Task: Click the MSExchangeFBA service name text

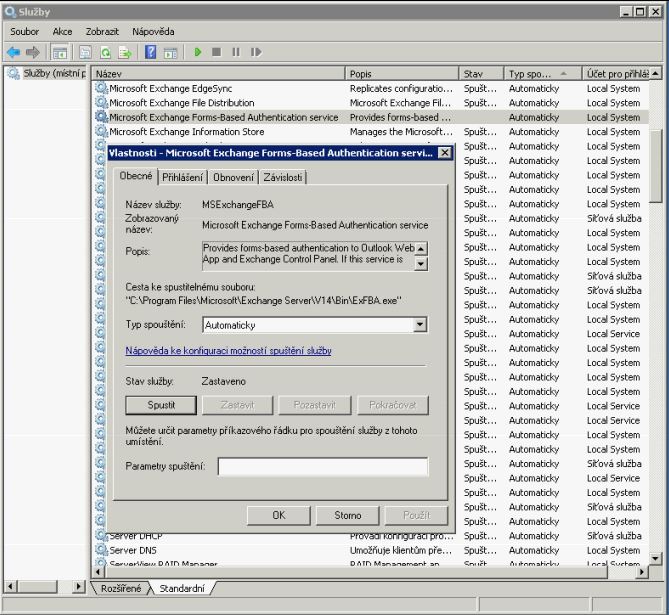Action: 238,204
